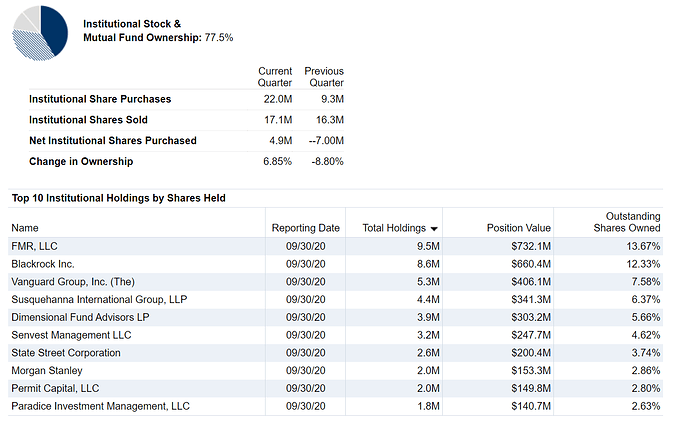The image size is (690, 434).
Task: Click 16.3M previous shares sold value
Action: click(x=330, y=120)
